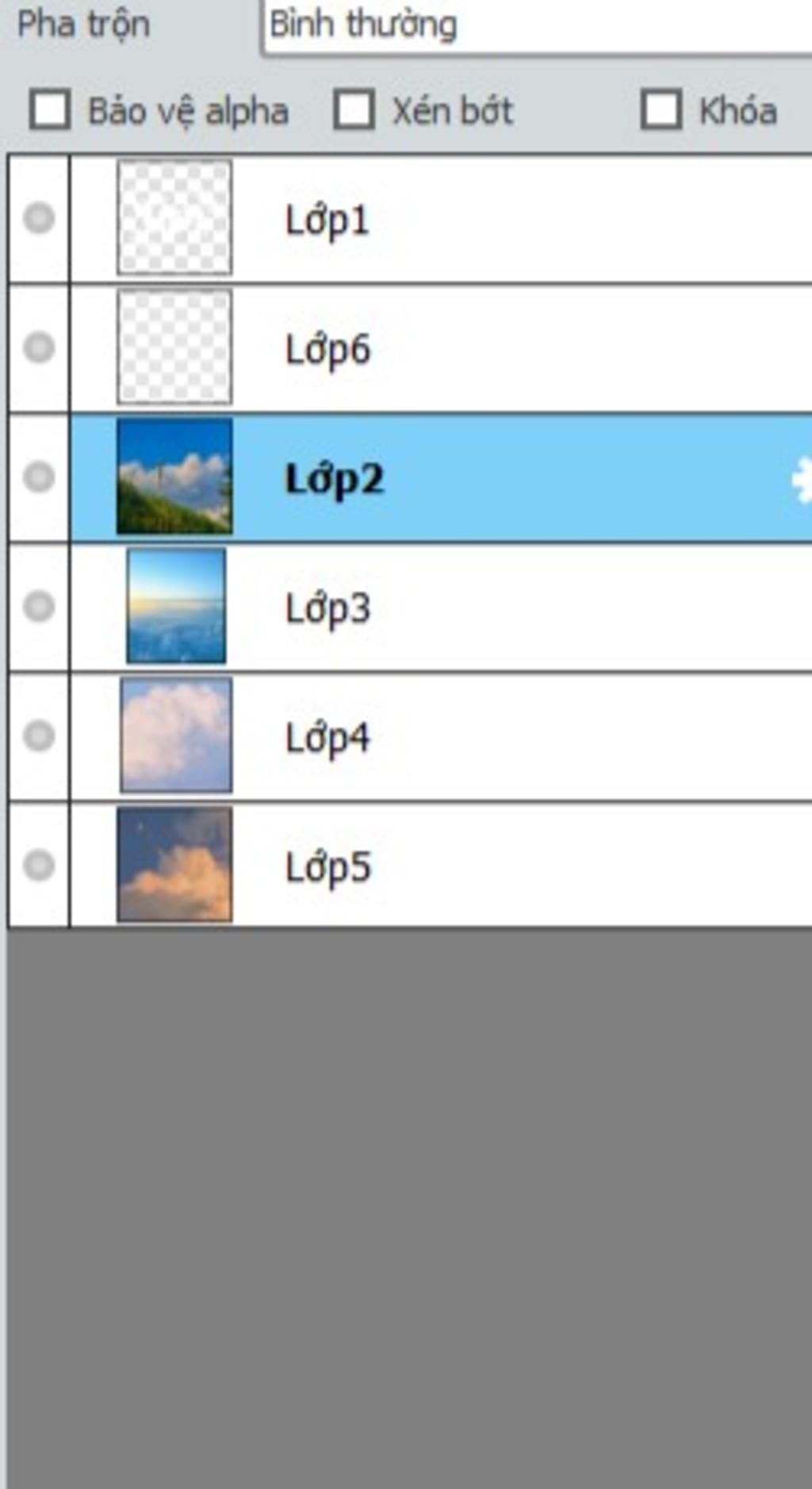Open the settings gear on Lớp2
Image resolution: width=812 pixels, height=1489 pixels.
click(801, 480)
